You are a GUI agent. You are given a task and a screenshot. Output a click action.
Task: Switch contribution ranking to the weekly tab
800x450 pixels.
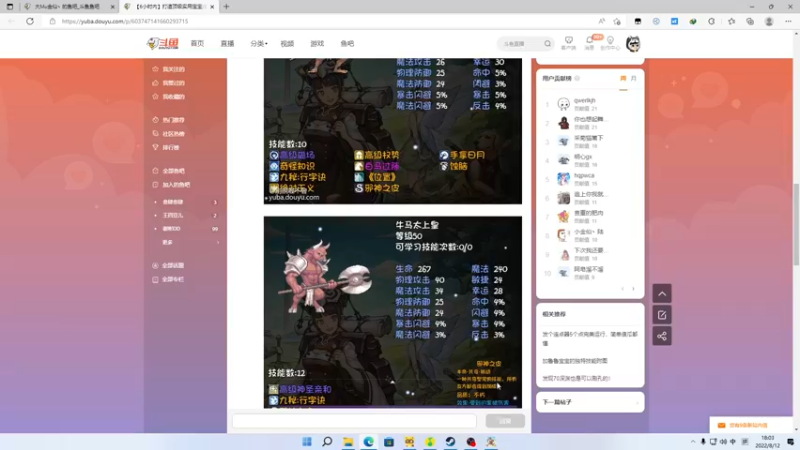623,79
